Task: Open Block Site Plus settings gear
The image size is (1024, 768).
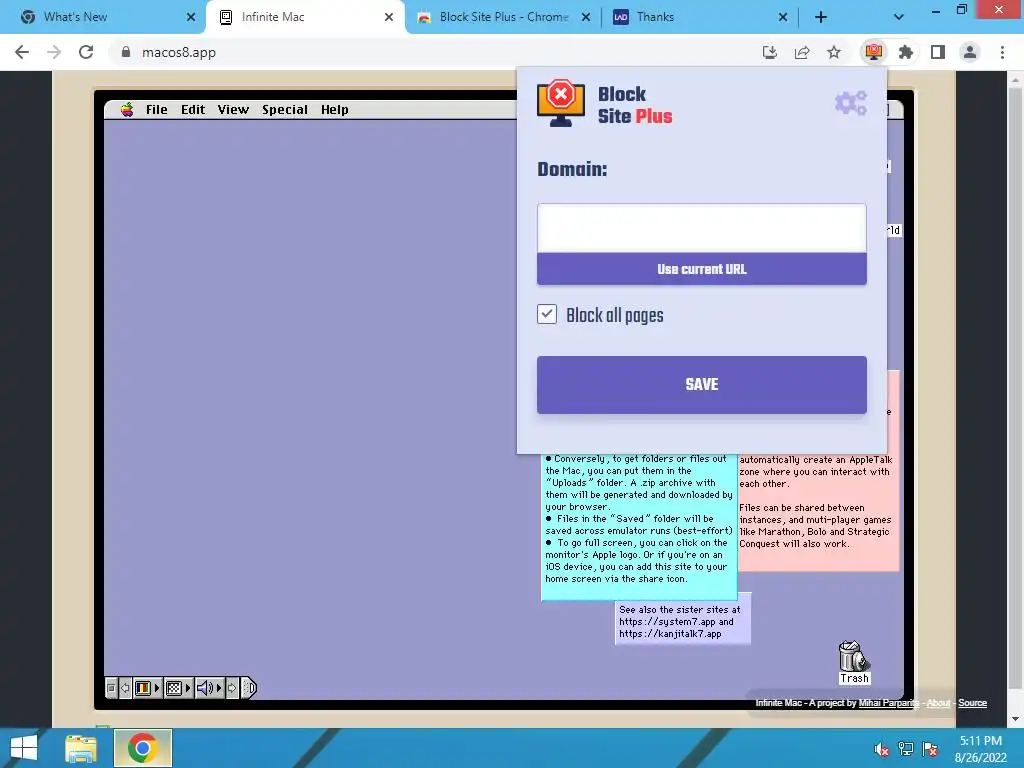Action: 850,103
